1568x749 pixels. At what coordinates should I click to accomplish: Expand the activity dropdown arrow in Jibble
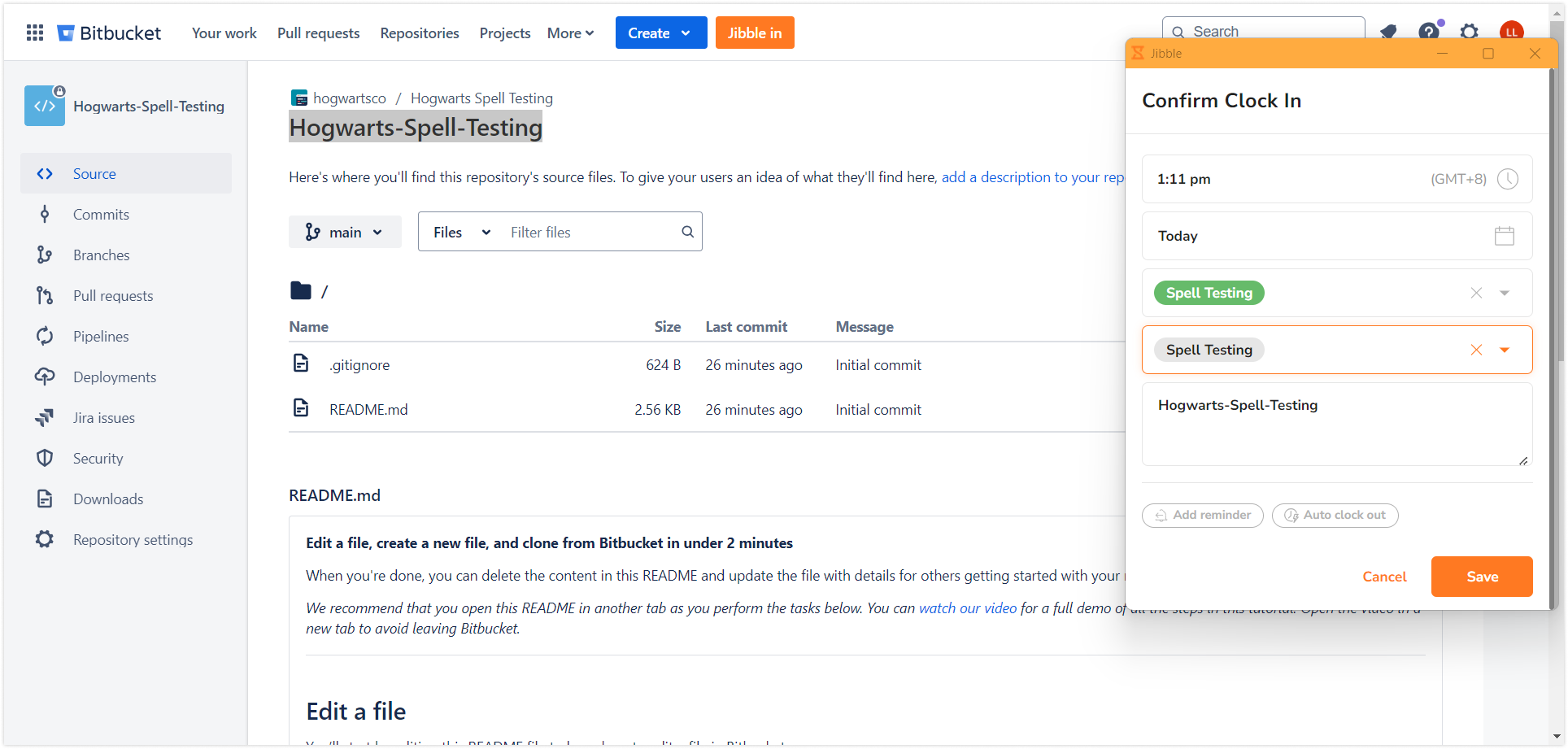click(x=1505, y=293)
